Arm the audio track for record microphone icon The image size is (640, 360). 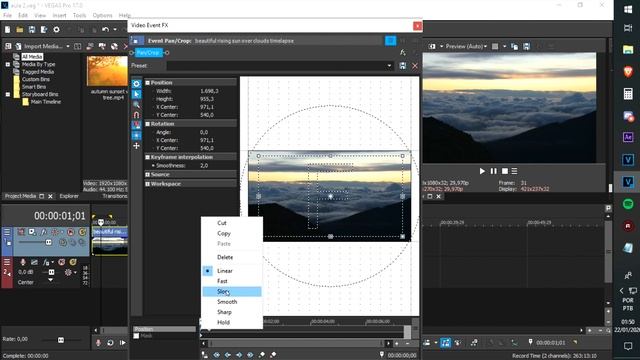click(23, 262)
